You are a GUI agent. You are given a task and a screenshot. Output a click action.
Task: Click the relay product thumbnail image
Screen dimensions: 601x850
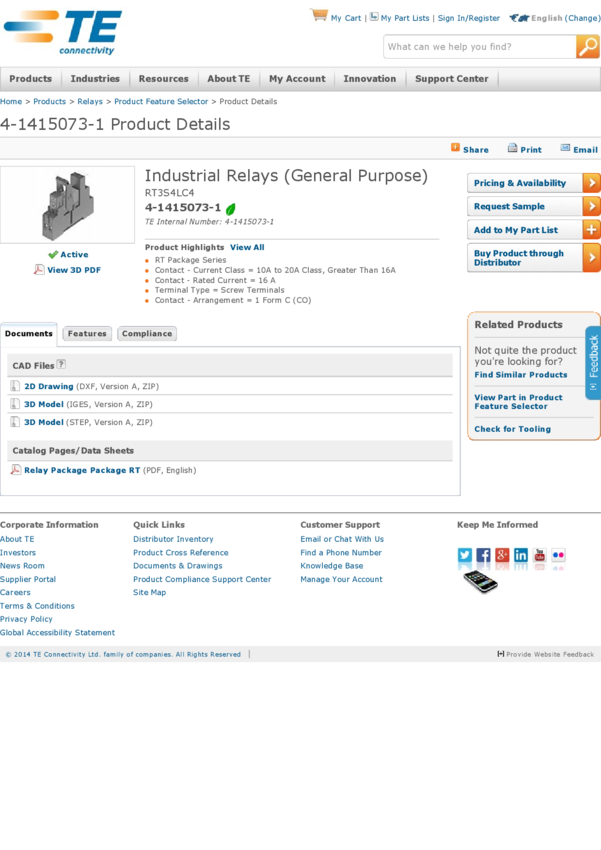68,205
